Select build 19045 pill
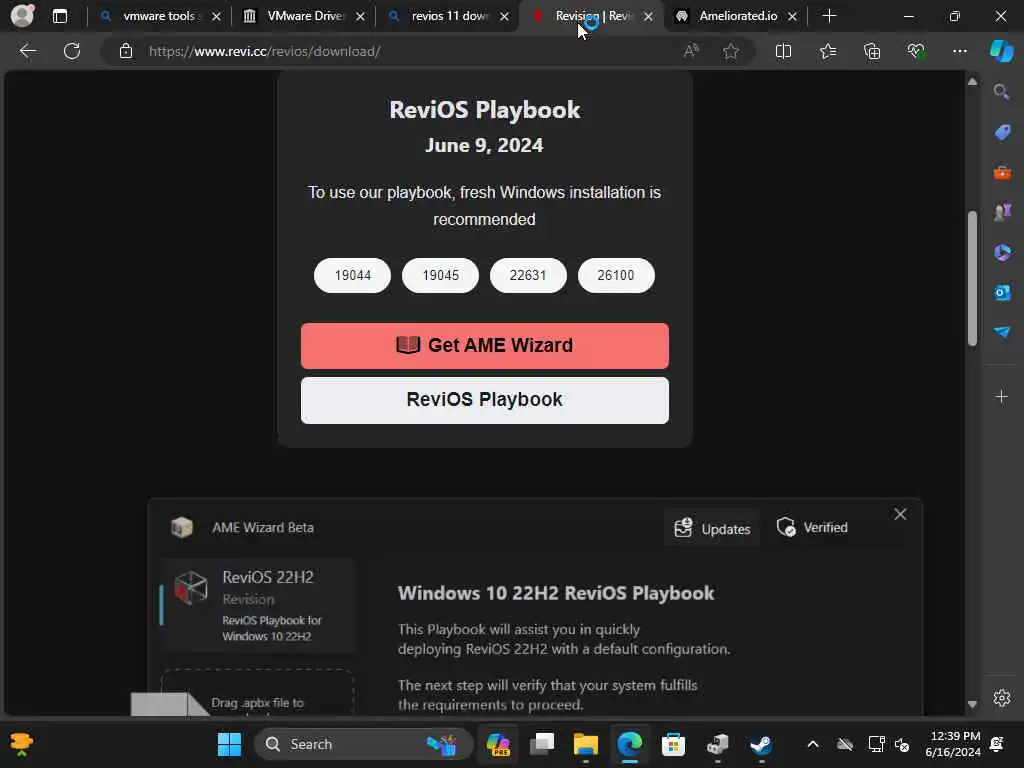The height and width of the screenshot is (768, 1024). pyautogui.click(x=440, y=276)
